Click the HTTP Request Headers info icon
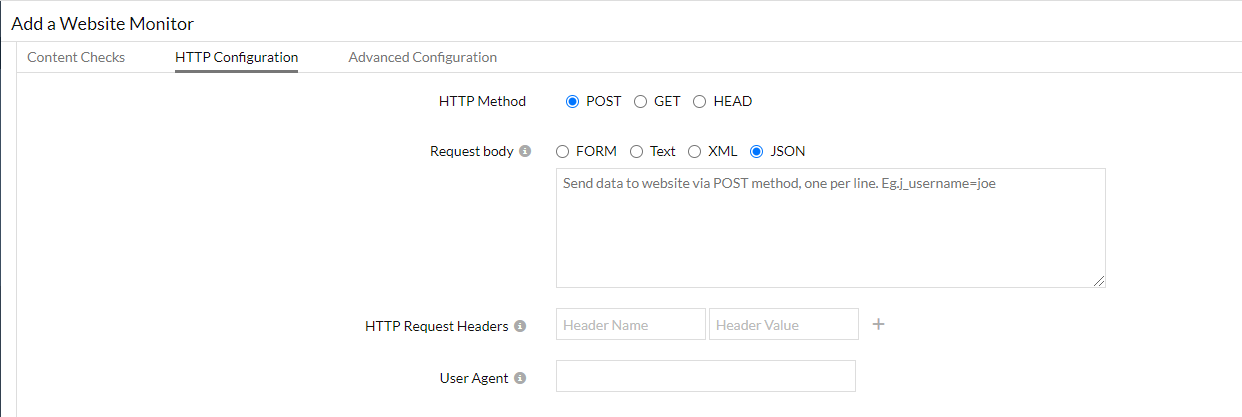The width and height of the screenshot is (1242, 417). click(x=520, y=326)
